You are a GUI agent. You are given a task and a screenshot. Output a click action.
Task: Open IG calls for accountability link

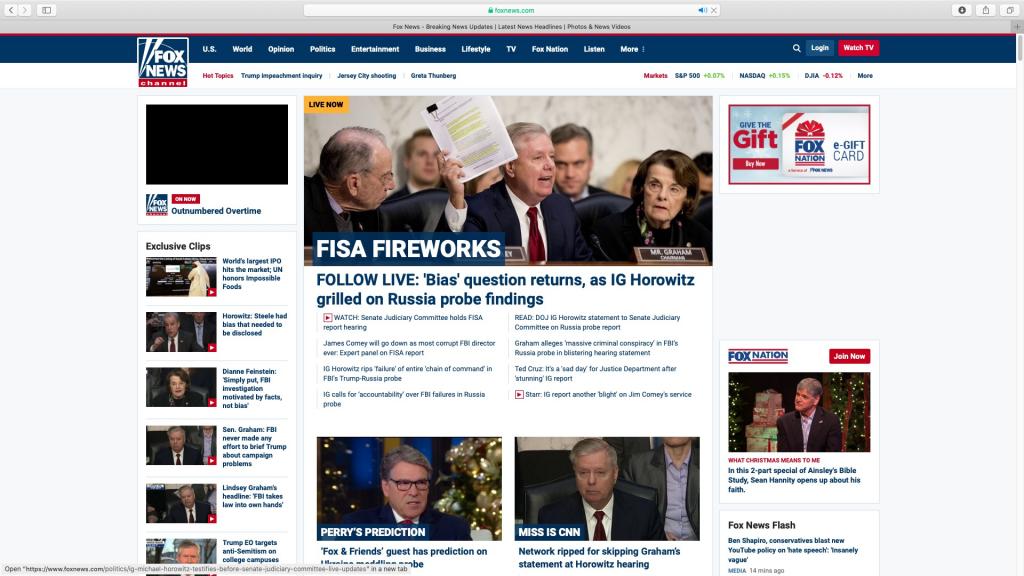pos(404,399)
